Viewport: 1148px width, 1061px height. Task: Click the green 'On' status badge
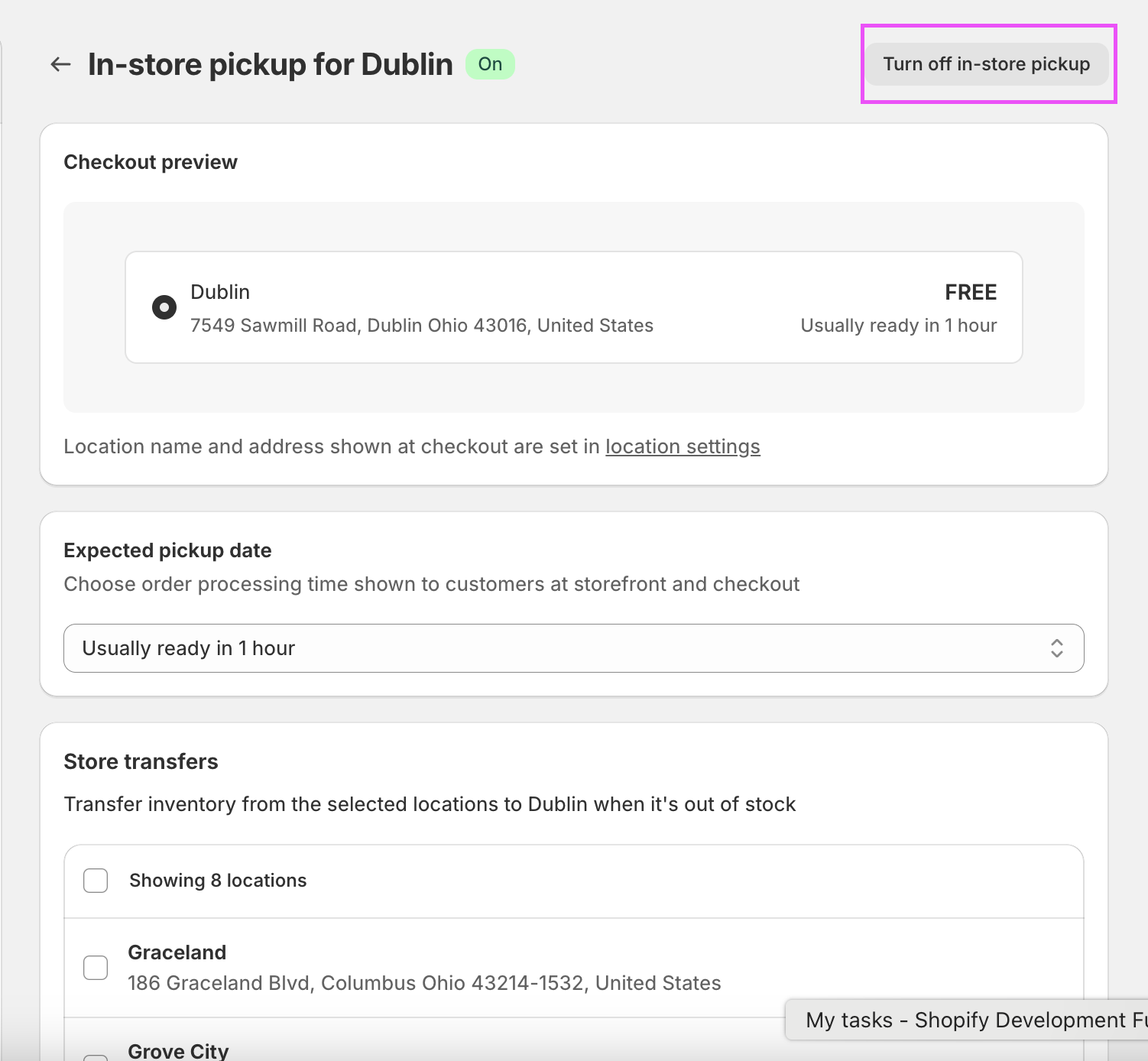[490, 64]
